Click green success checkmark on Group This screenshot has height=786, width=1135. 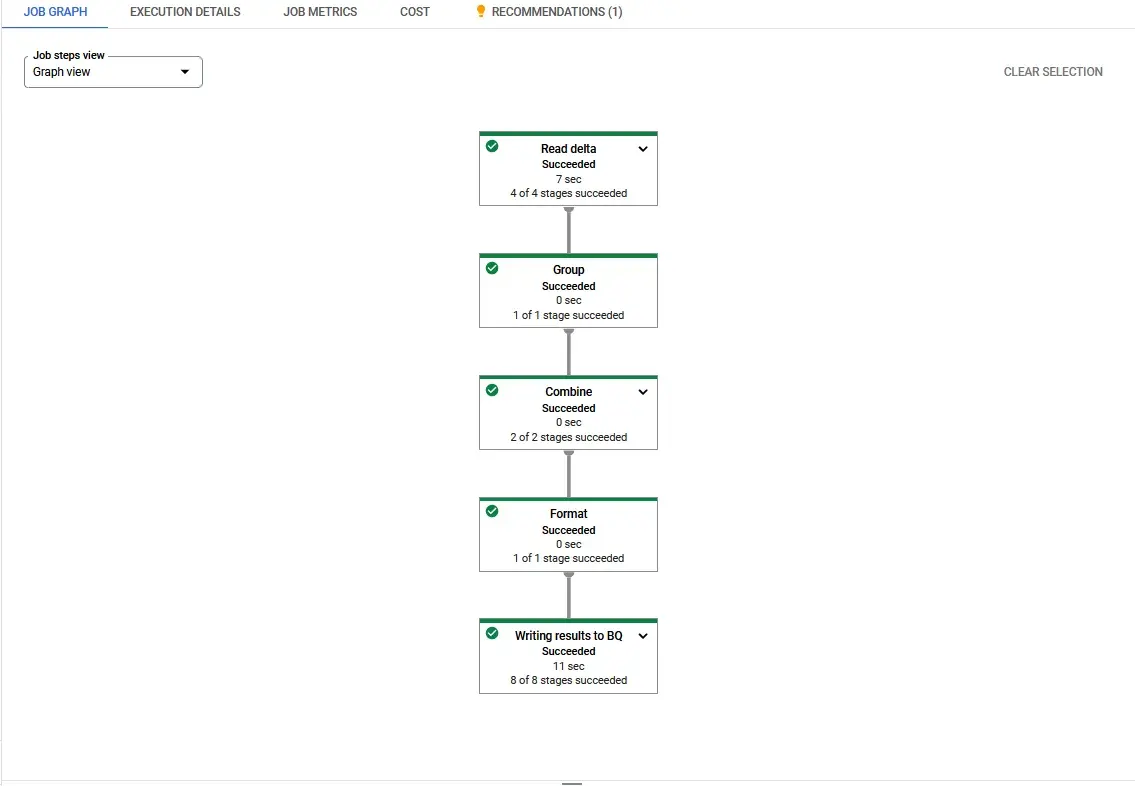coord(492,269)
